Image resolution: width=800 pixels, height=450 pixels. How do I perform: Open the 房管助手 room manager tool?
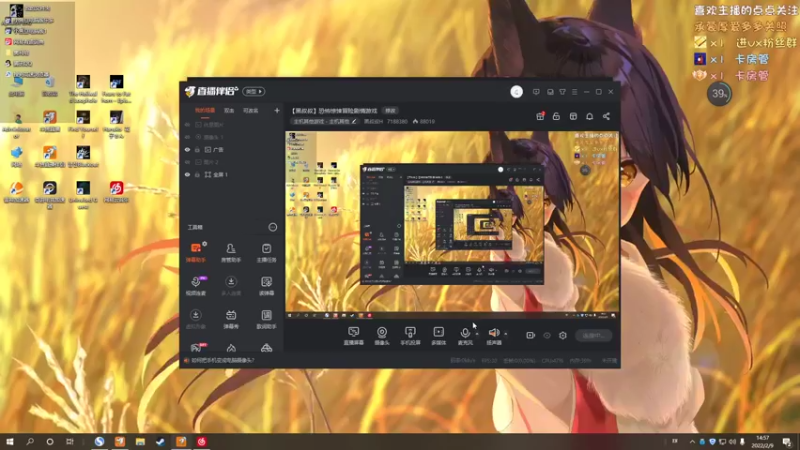click(x=231, y=253)
